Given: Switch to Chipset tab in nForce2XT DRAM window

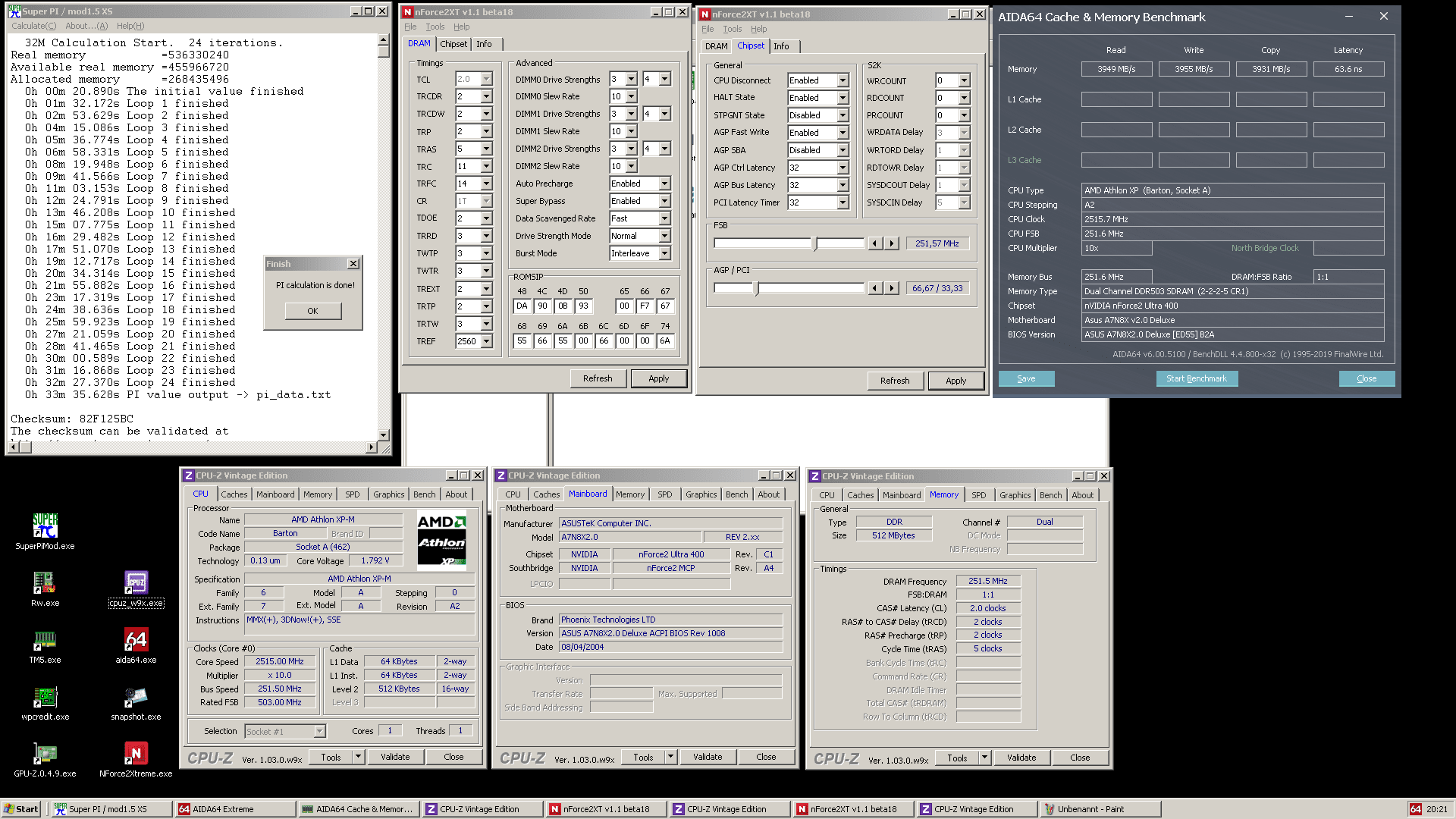Looking at the screenshot, I should tap(453, 44).
